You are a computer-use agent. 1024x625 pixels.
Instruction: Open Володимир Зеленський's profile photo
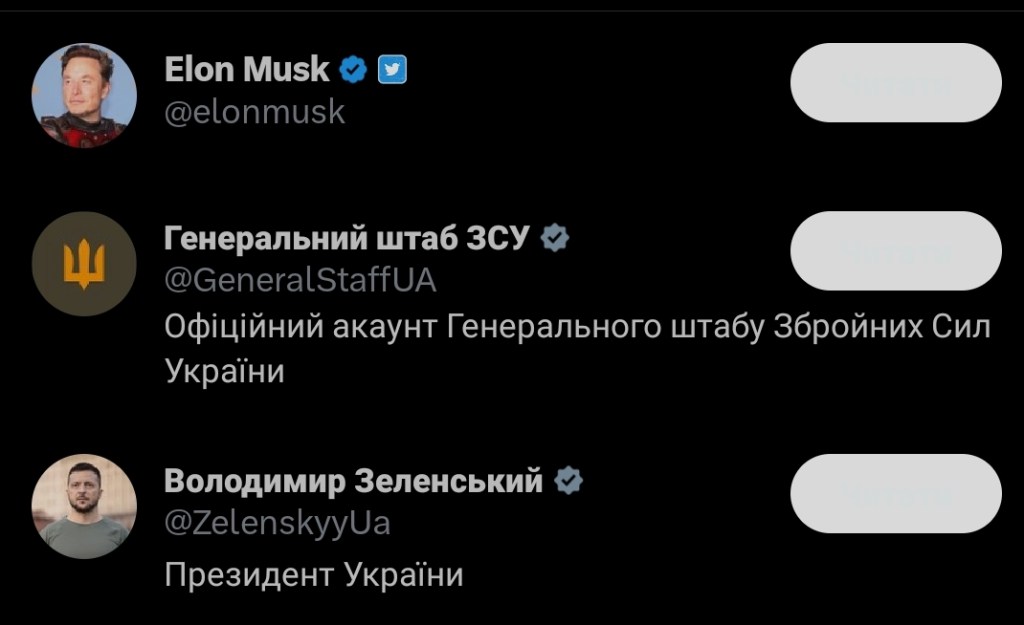coord(84,506)
